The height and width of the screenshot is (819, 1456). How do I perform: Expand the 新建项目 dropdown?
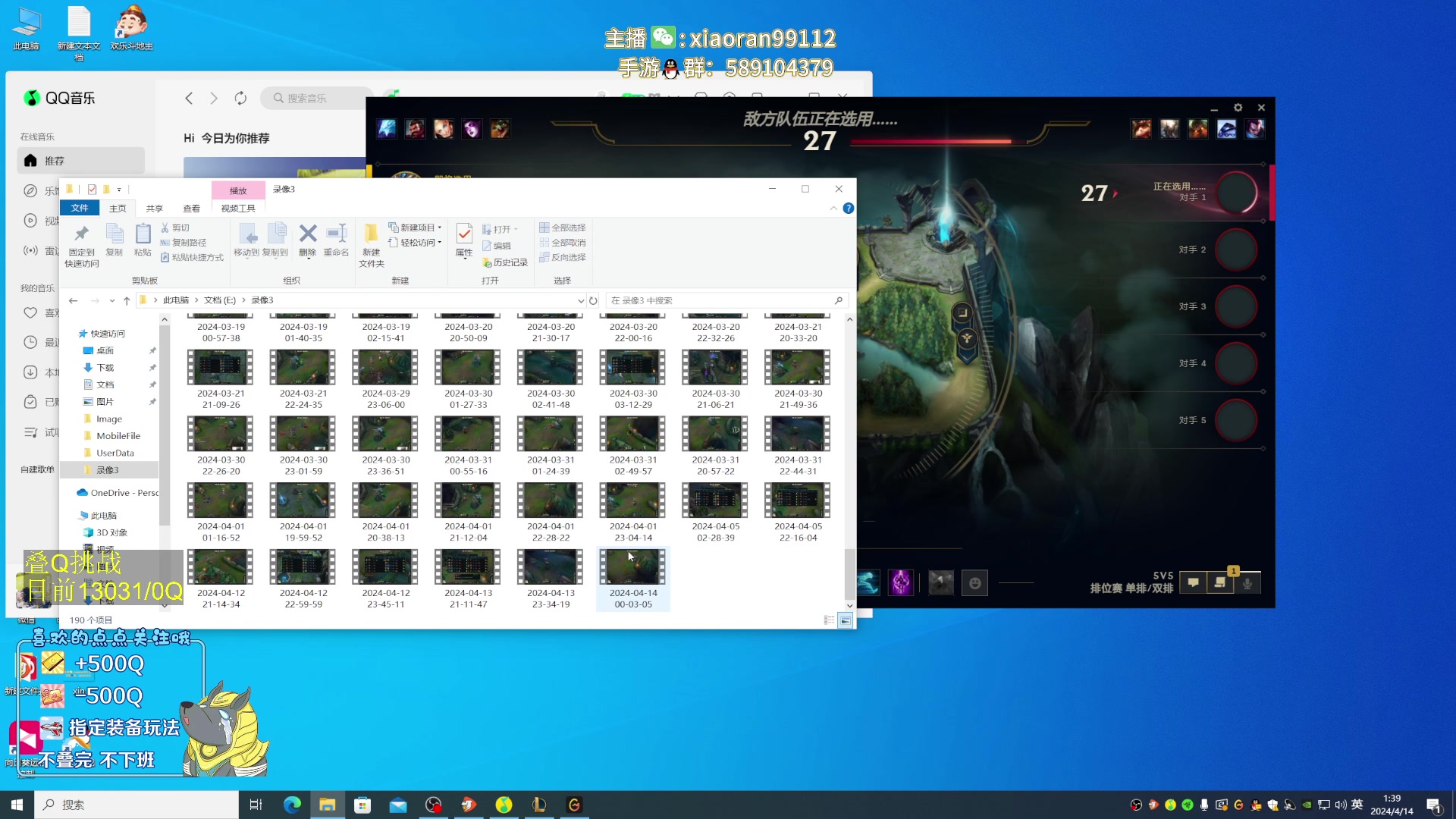click(415, 227)
